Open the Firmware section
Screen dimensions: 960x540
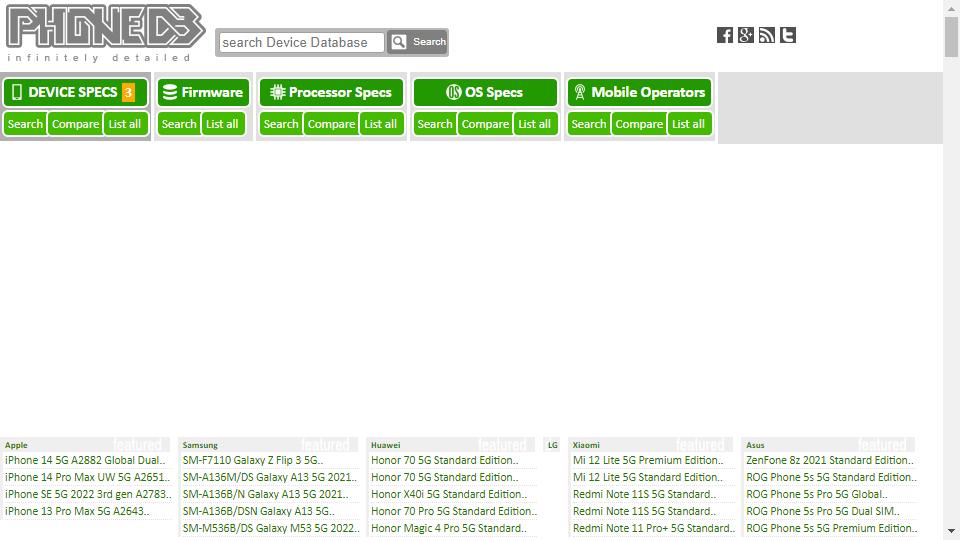tap(203, 92)
